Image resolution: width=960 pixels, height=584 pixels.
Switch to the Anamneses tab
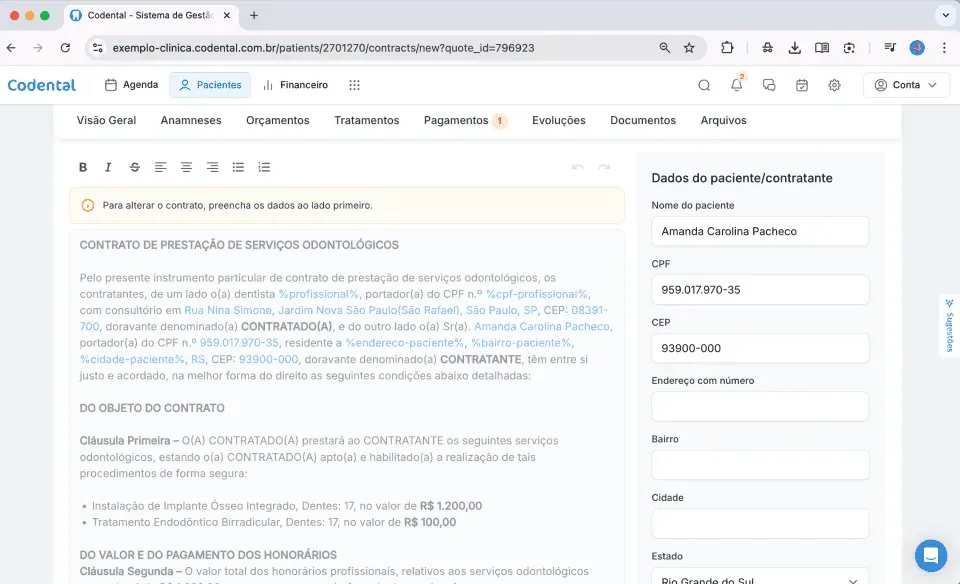191,121
